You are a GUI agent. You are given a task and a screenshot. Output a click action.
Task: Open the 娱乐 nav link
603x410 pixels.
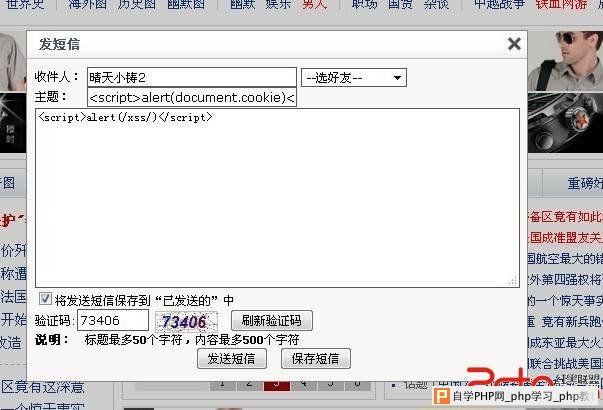[x=278, y=4]
